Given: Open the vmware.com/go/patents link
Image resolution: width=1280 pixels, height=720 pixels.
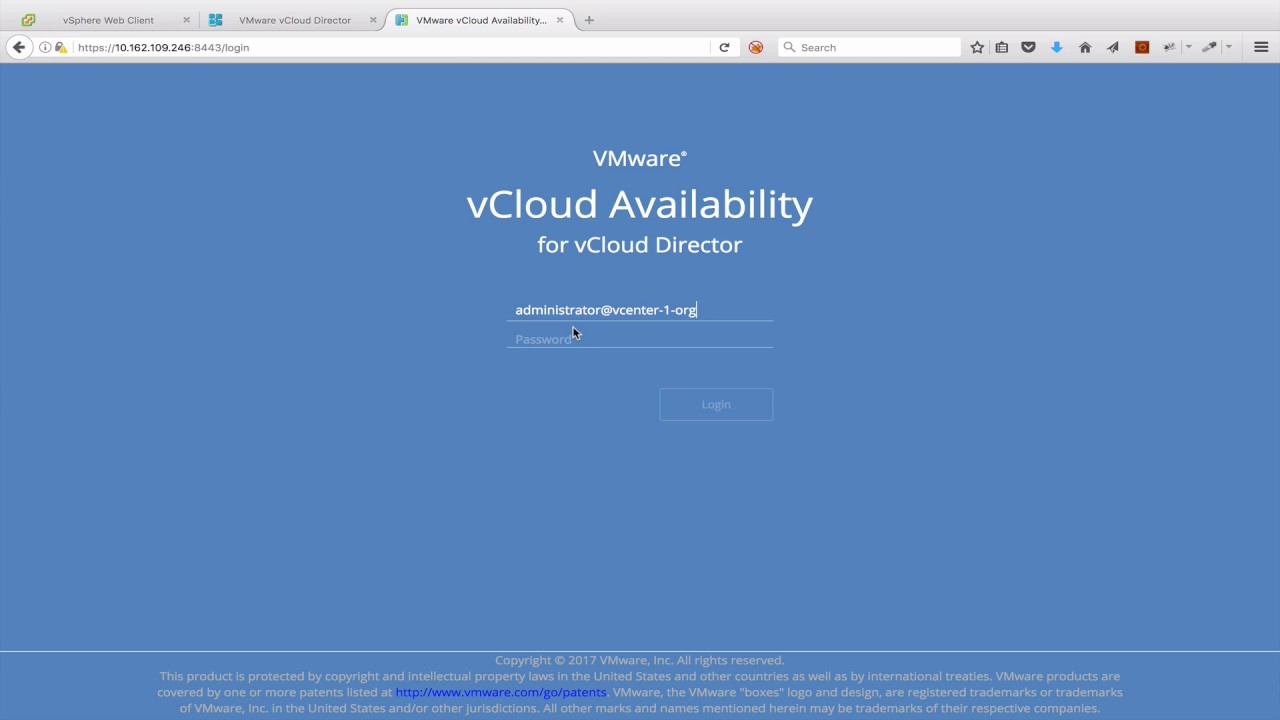Looking at the screenshot, I should tap(501, 692).
